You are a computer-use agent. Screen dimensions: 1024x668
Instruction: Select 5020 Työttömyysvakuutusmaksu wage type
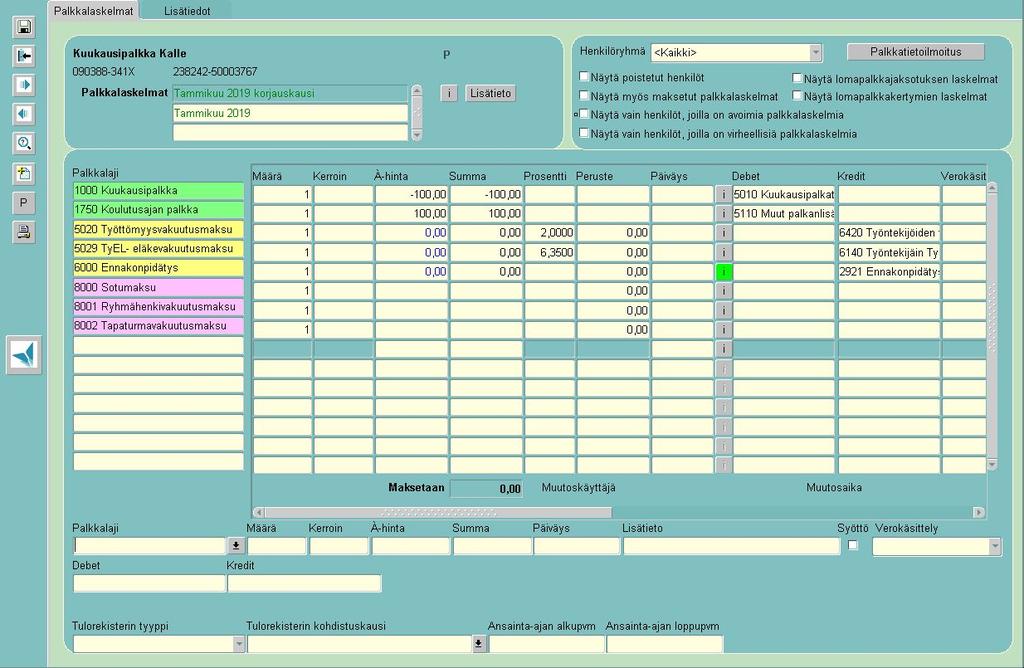[158, 229]
